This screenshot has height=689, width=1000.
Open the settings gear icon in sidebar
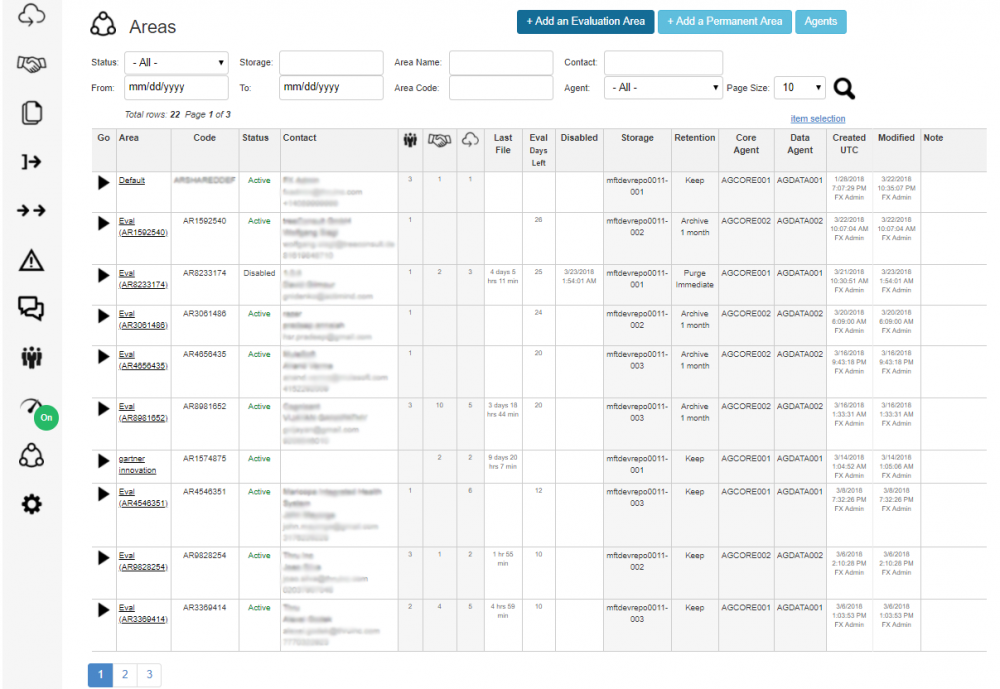coord(32,505)
